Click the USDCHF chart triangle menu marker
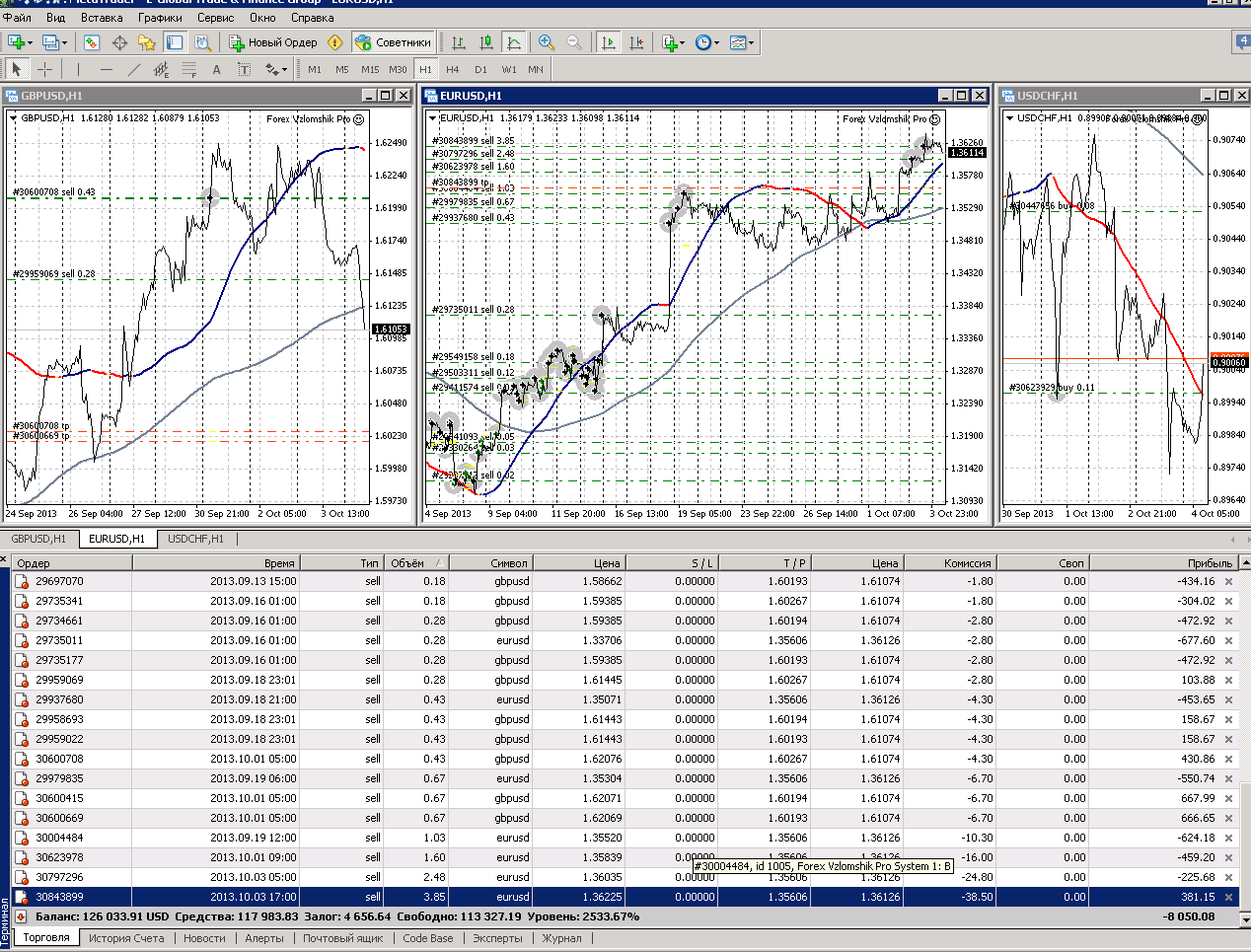The height and width of the screenshot is (952, 1251). coord(1009,117)
